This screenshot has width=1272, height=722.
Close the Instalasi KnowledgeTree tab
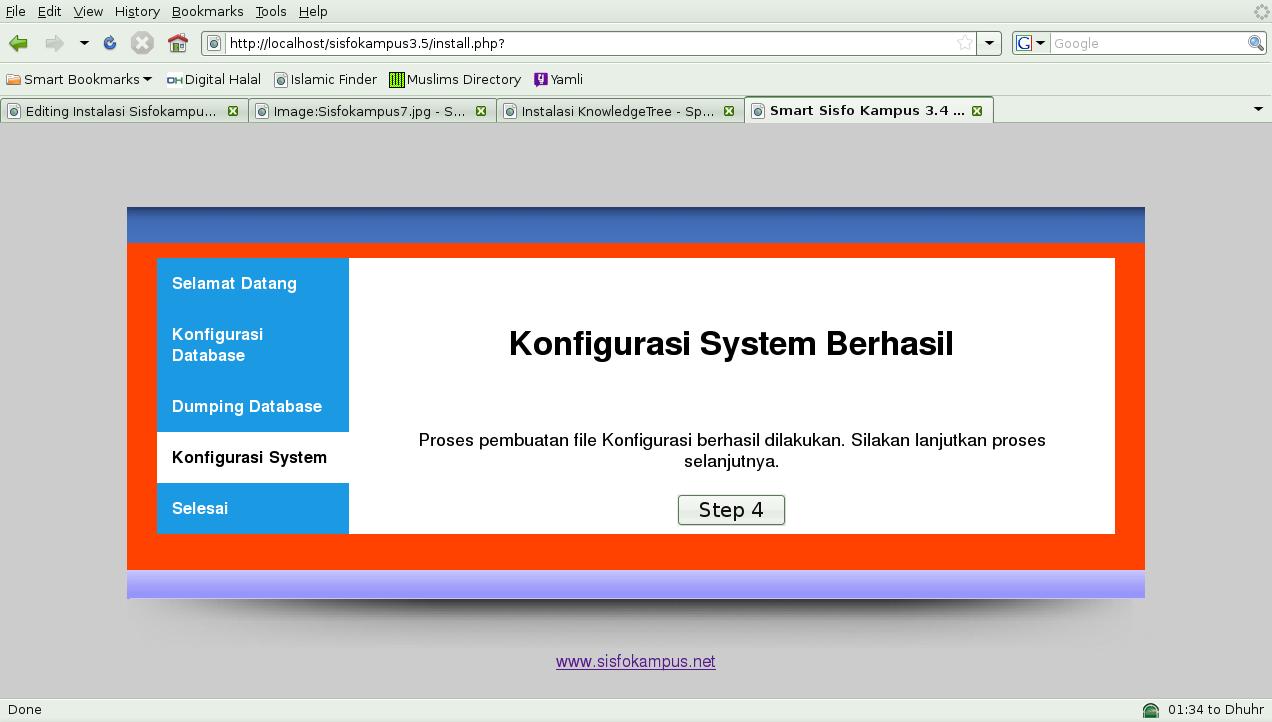[729, 111]
